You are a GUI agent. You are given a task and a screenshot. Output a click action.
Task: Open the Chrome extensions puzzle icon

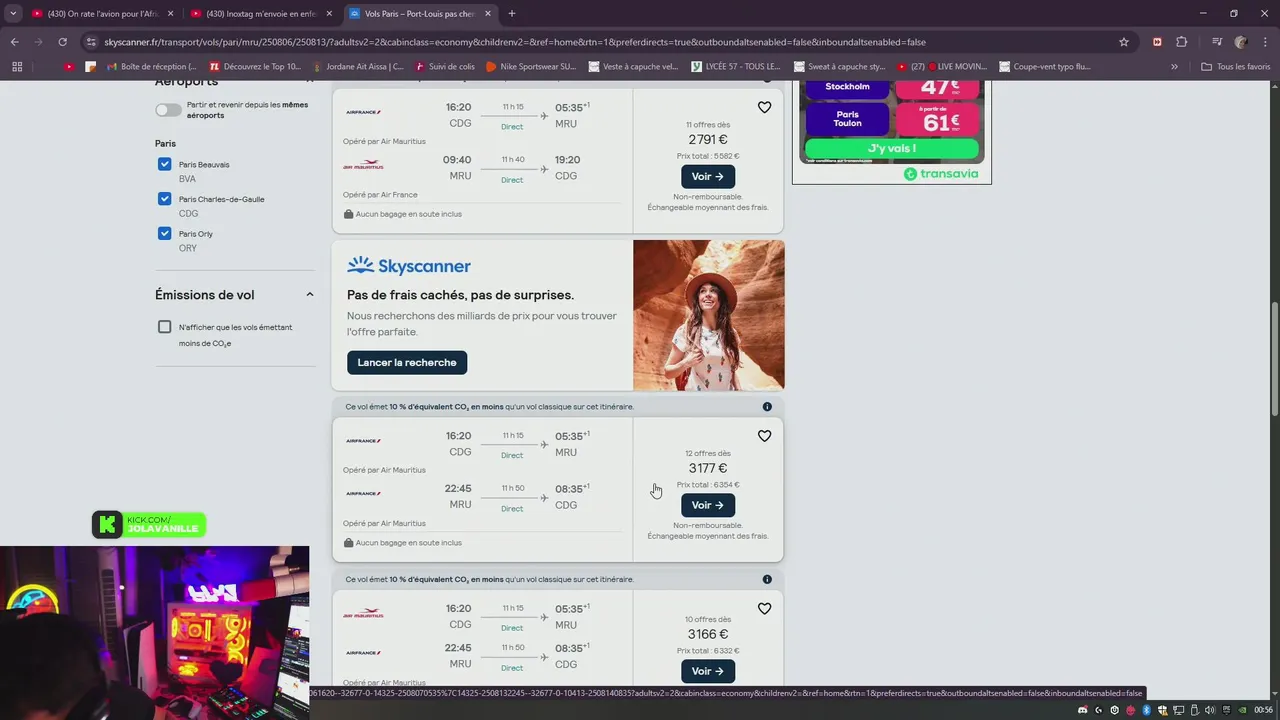pos(1181,42)
